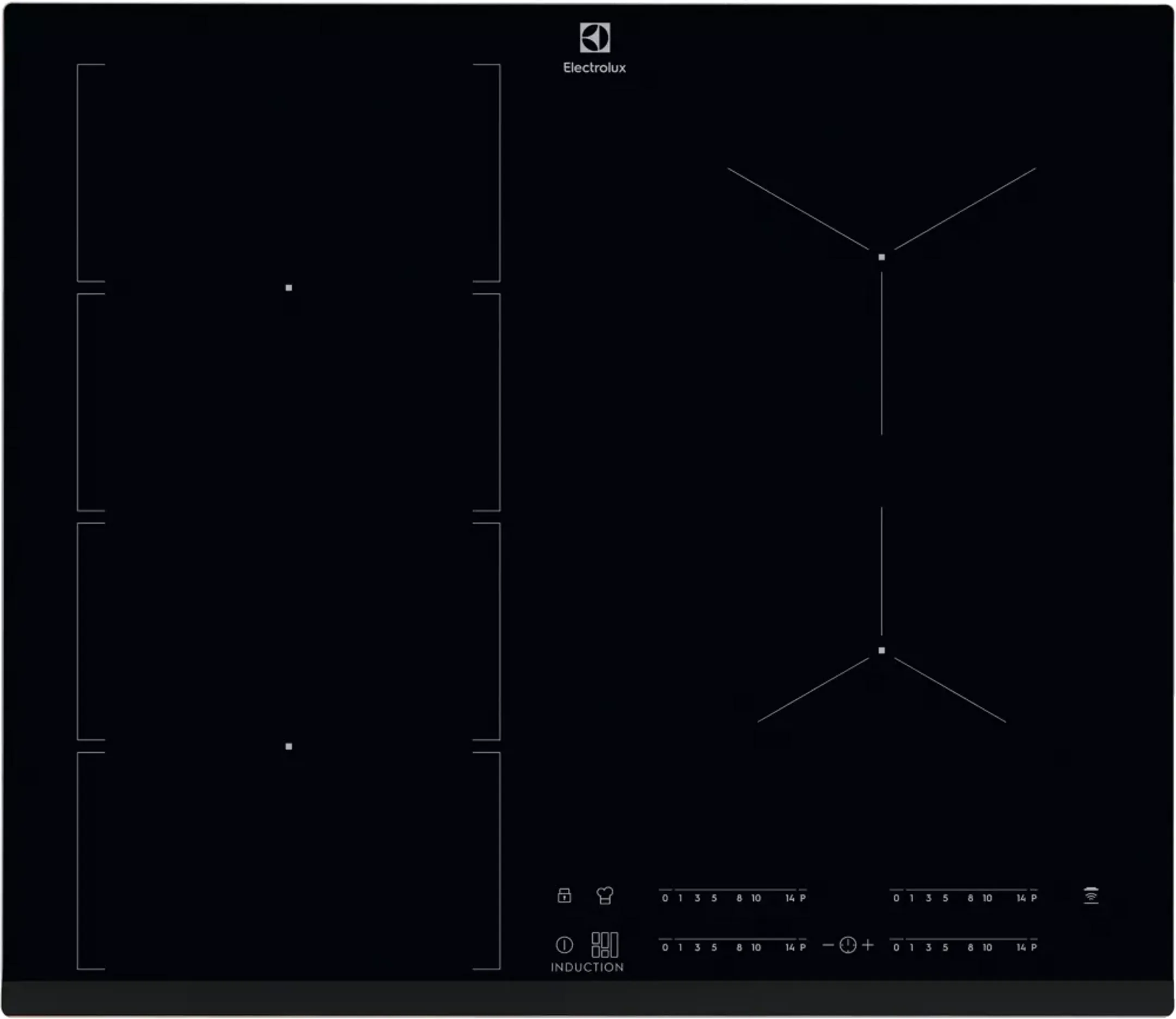The width and height of the screenshot is (1176, 1019).
Task: Tap the upper right cooking zone center marker
Action: [881, 258]
